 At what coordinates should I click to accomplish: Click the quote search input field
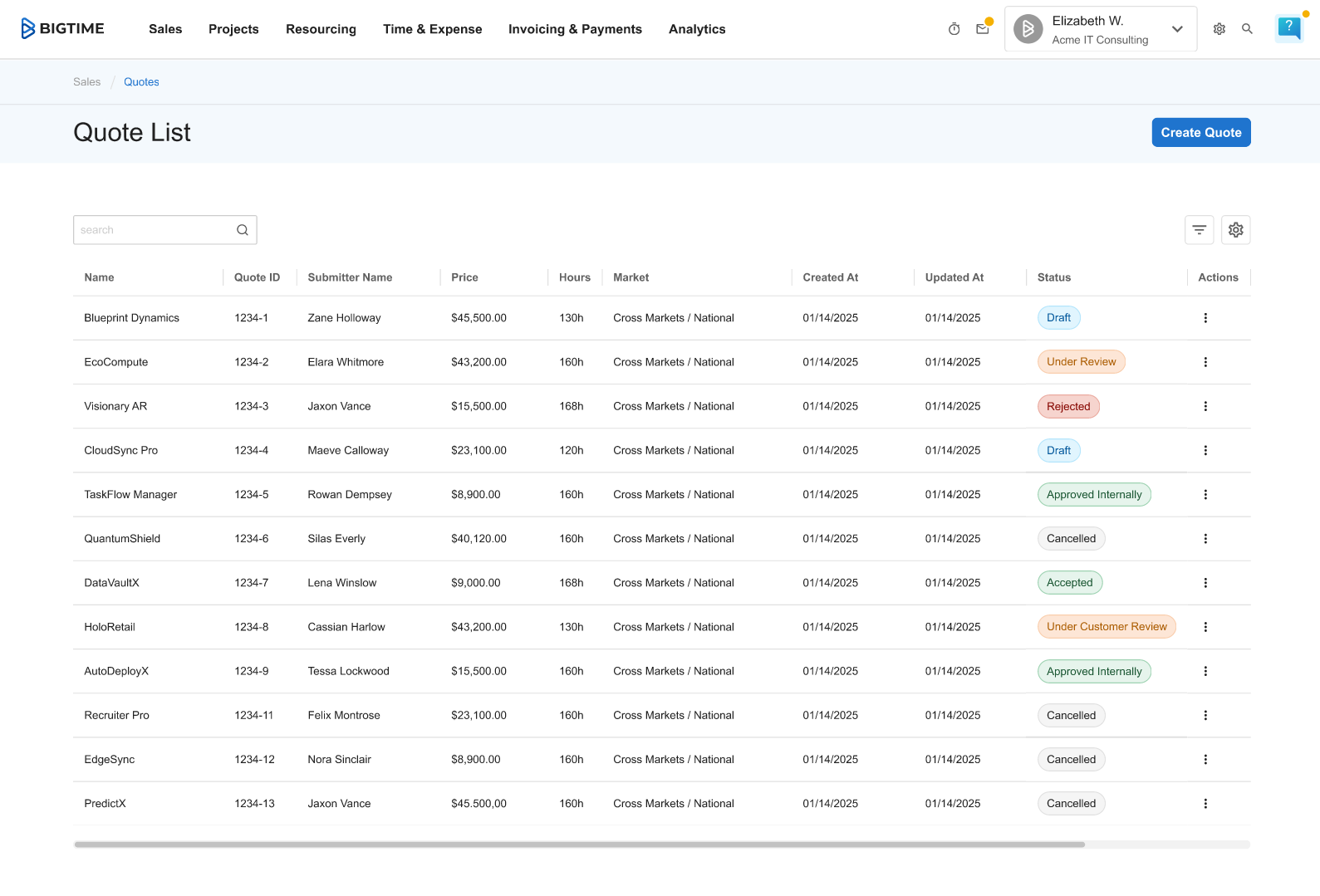pyautogui.click(x=154, y=230)
